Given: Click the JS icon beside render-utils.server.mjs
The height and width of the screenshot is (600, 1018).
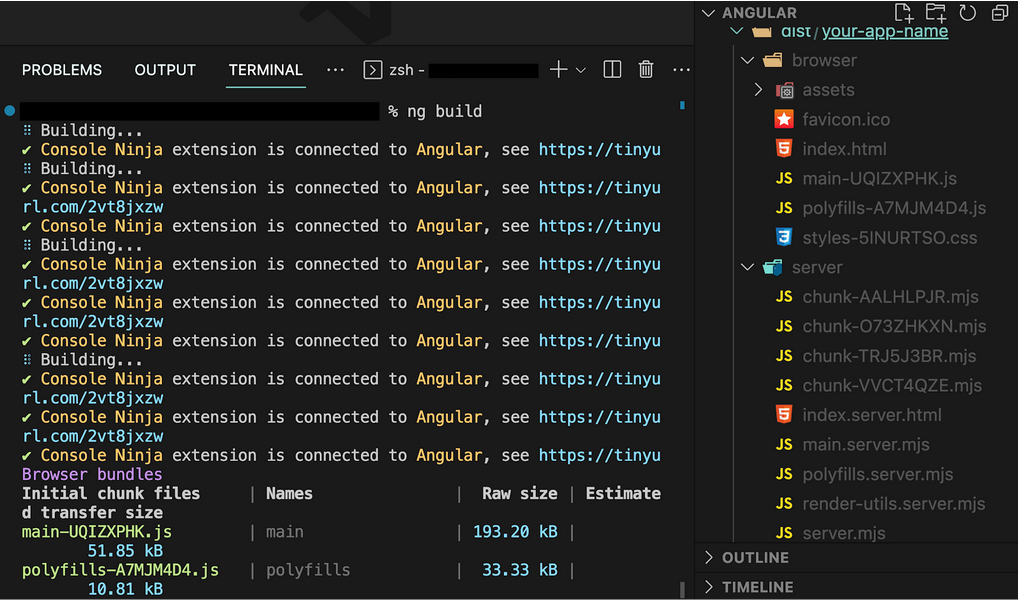Looking at the screenshot, I should [784, 503].
